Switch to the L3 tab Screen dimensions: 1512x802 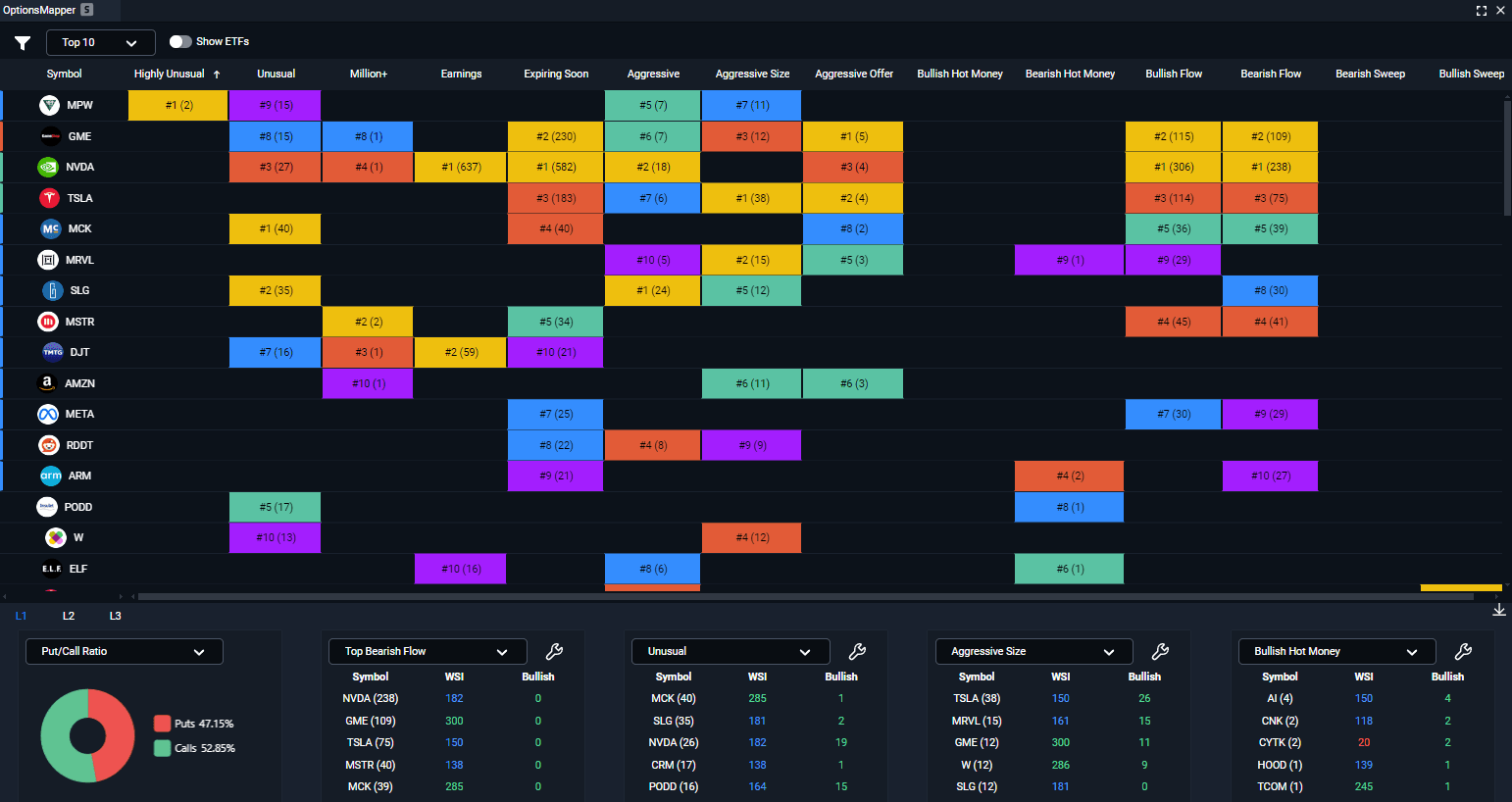tap(115, 616)
